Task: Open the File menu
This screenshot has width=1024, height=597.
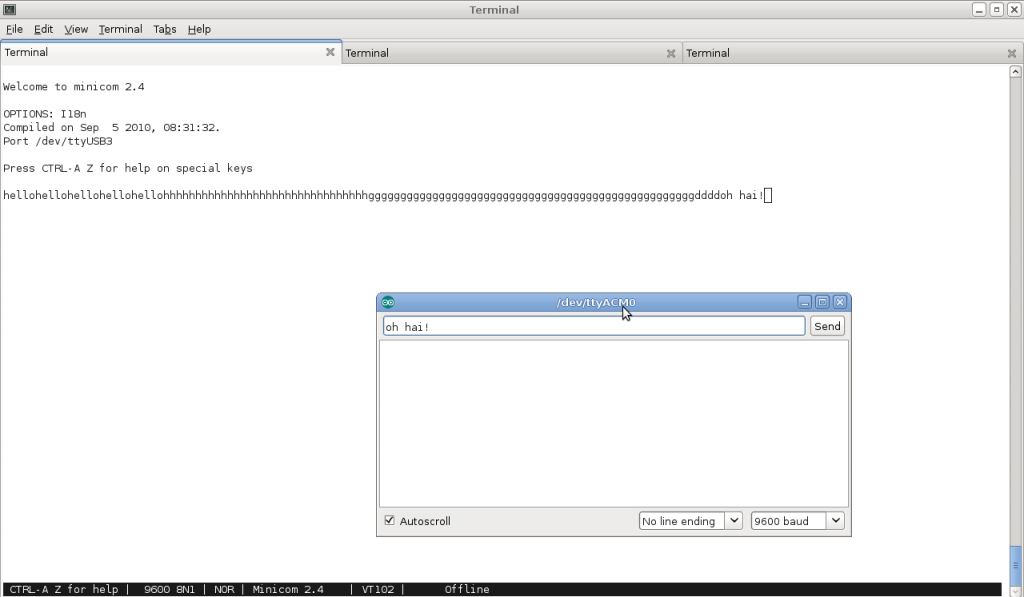Action: pyautogui.click(x=14, y=29)
